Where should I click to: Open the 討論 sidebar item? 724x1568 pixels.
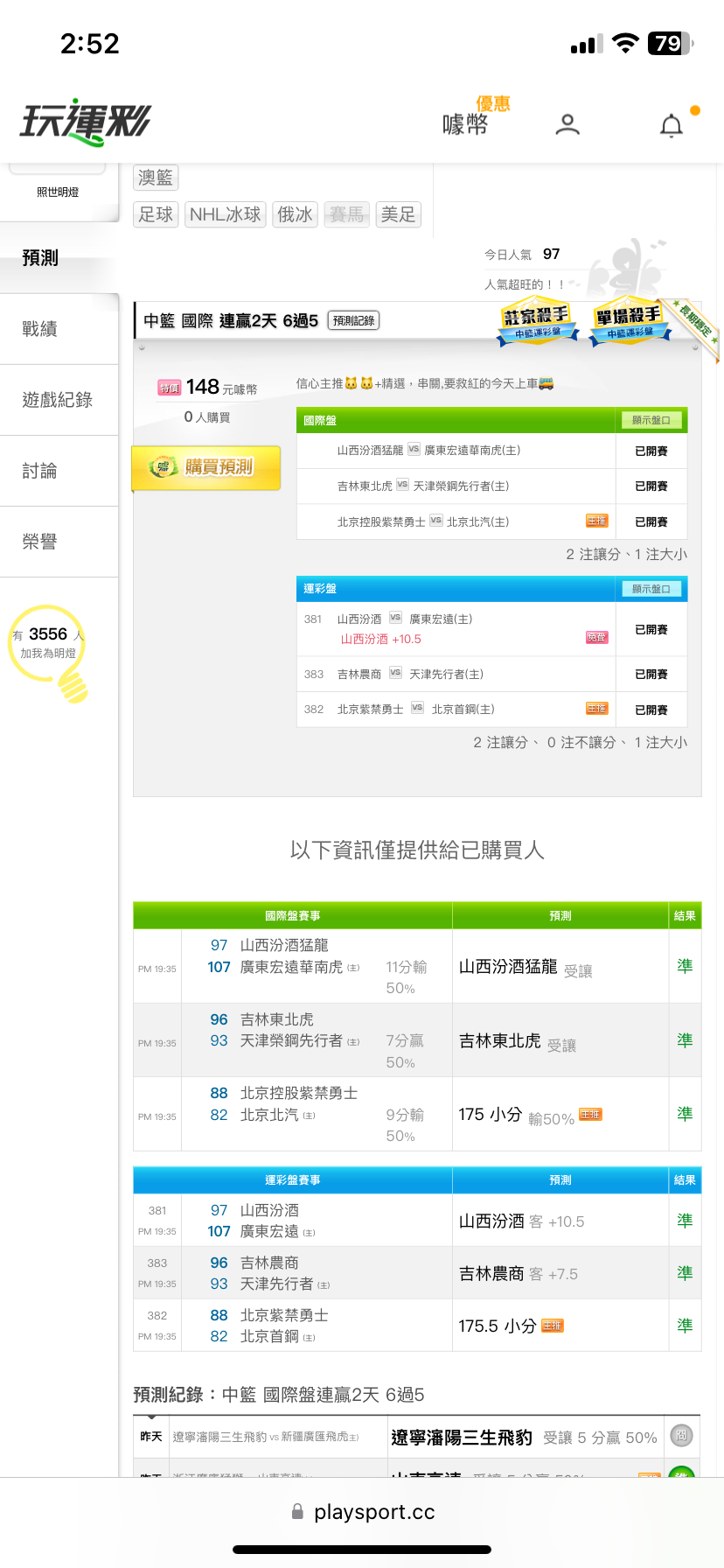pos(59,471)
